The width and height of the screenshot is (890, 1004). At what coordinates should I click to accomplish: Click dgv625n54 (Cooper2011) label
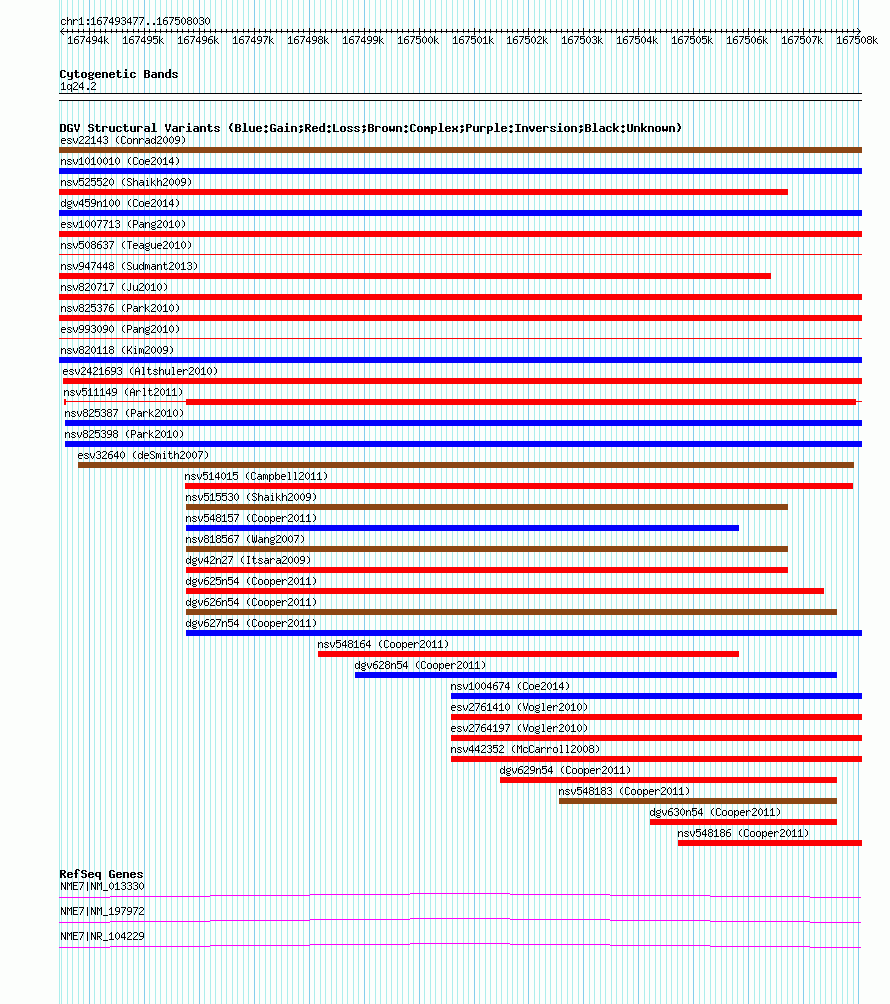(x=251, y=581)
